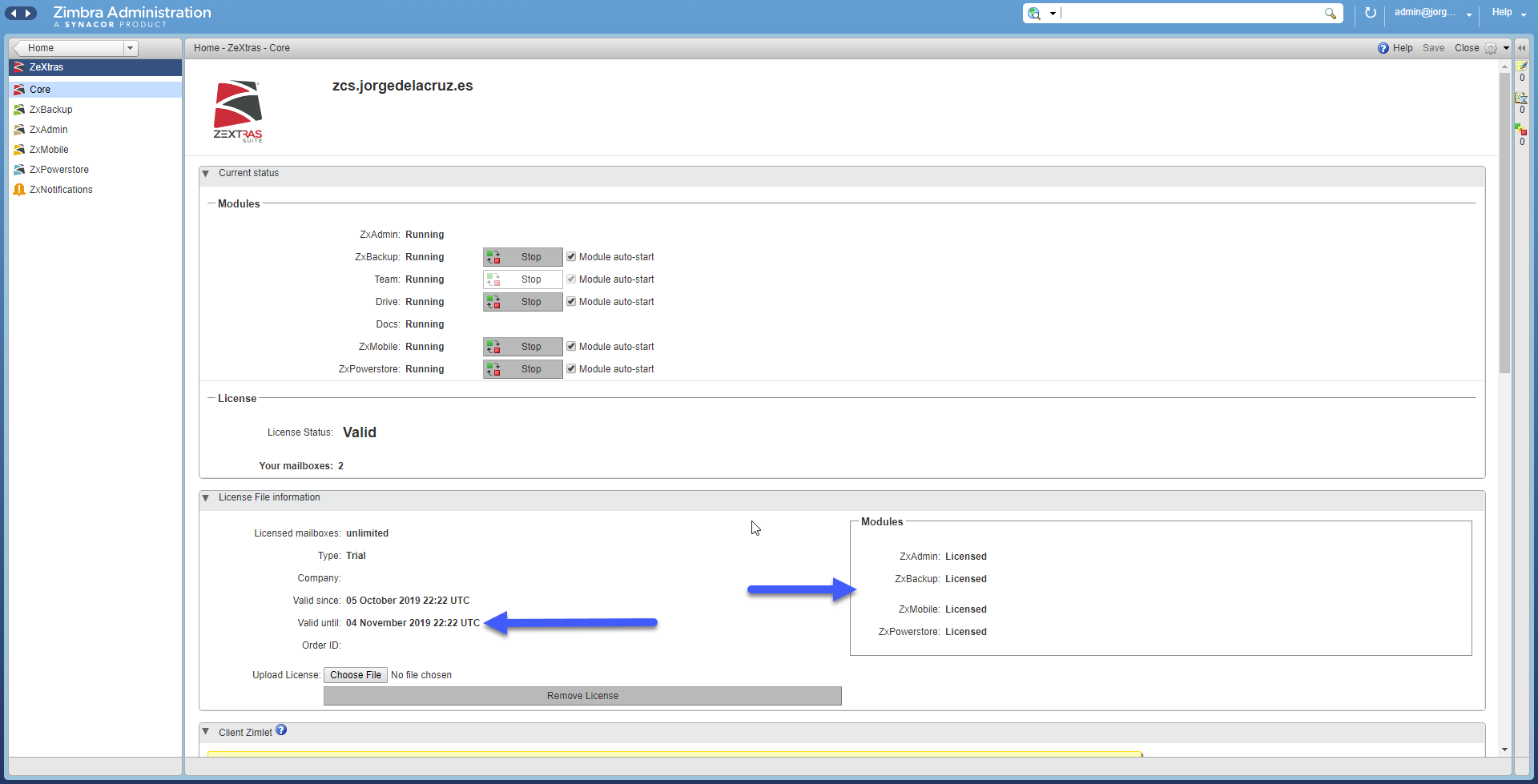The height and width of the screenshot is (784, 1538).
Task: Toggle ZxPowerstore Module auto-start checkbox
Action: tap(571, 369)
